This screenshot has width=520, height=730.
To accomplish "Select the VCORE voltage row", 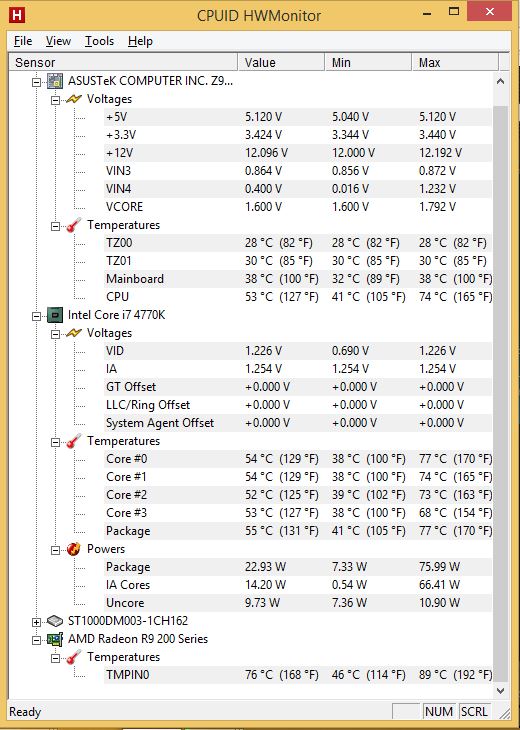I will 298,207.
